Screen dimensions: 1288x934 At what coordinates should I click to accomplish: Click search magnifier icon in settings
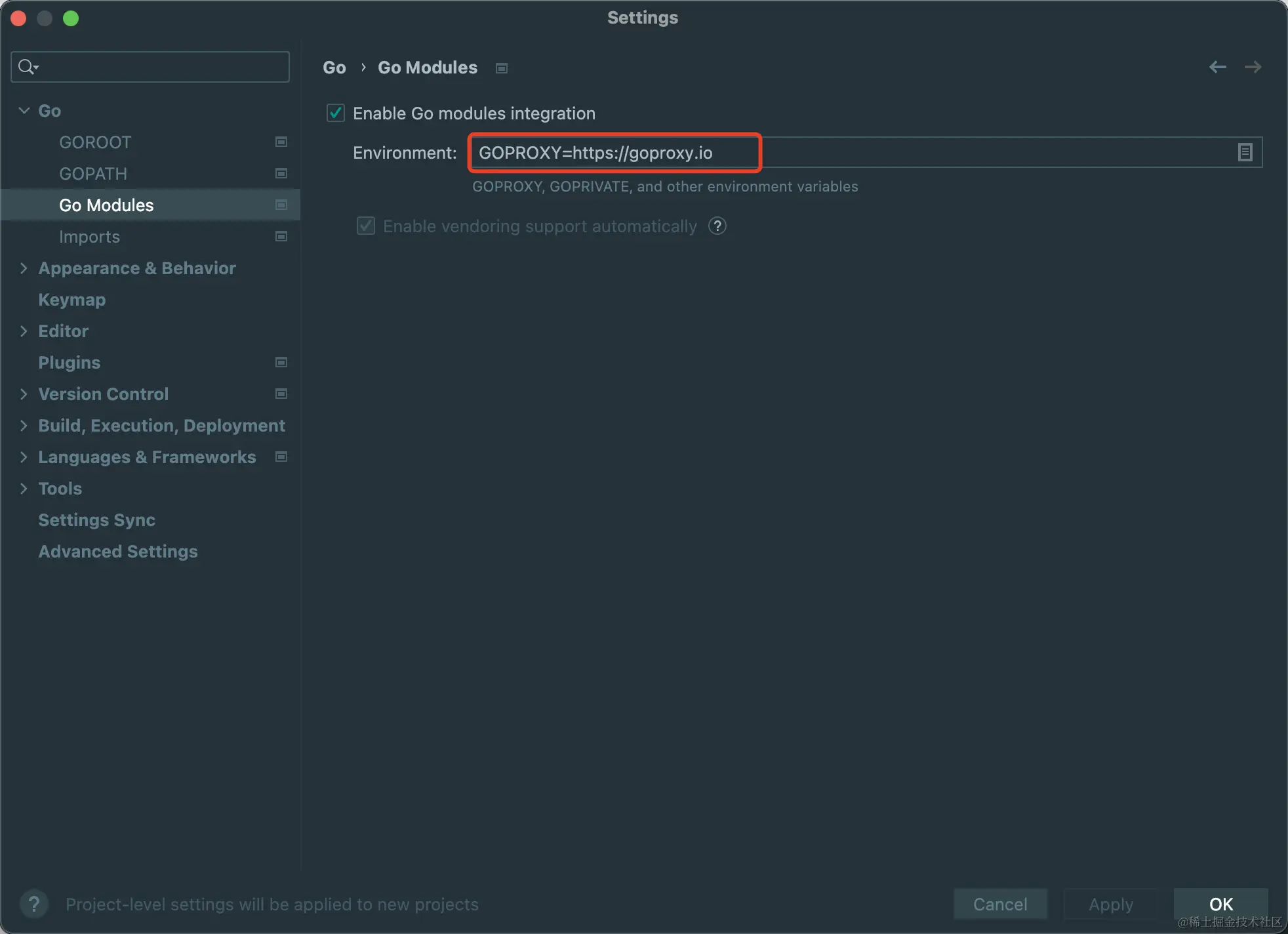pos(28,67)
